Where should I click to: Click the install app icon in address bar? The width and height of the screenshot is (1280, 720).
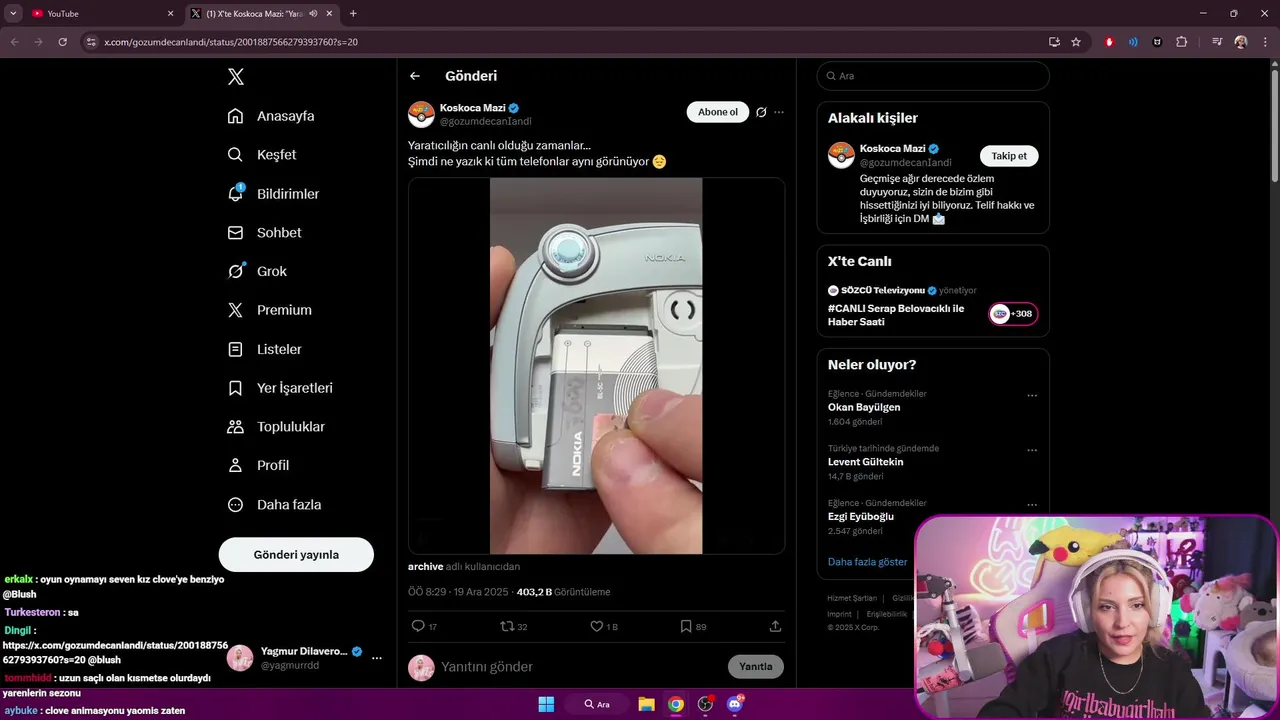[x=1054, y=42]
